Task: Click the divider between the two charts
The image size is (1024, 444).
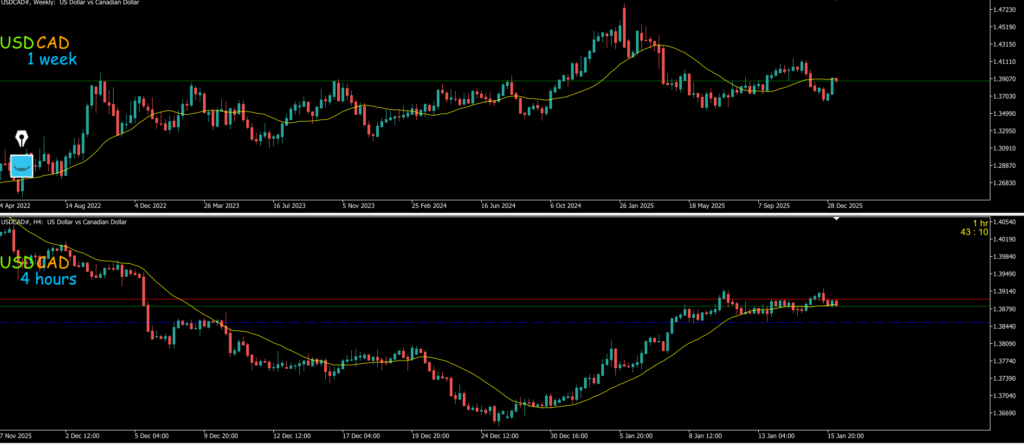Action: 500,214
